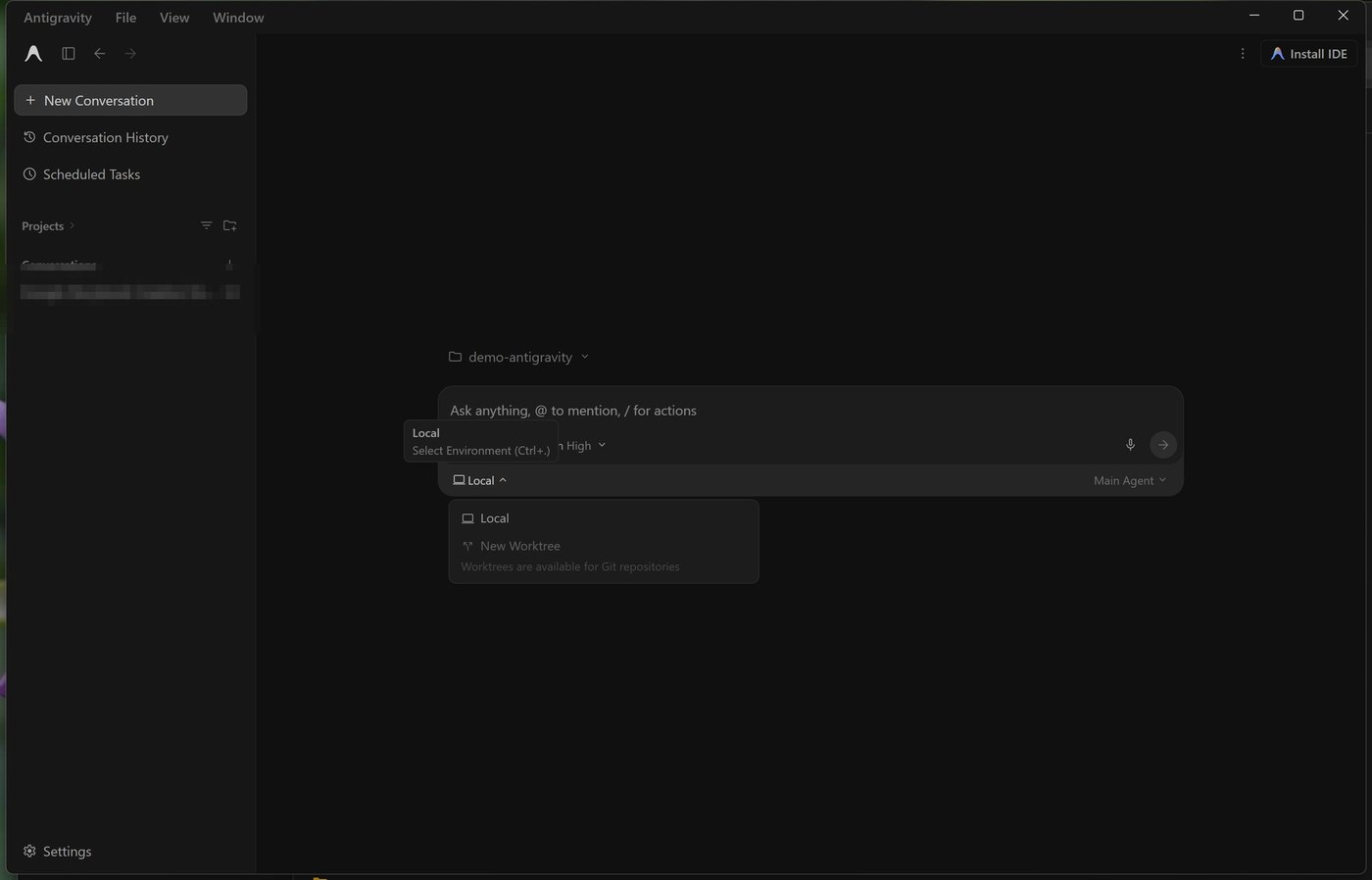Open the View menu

[174, 18]
